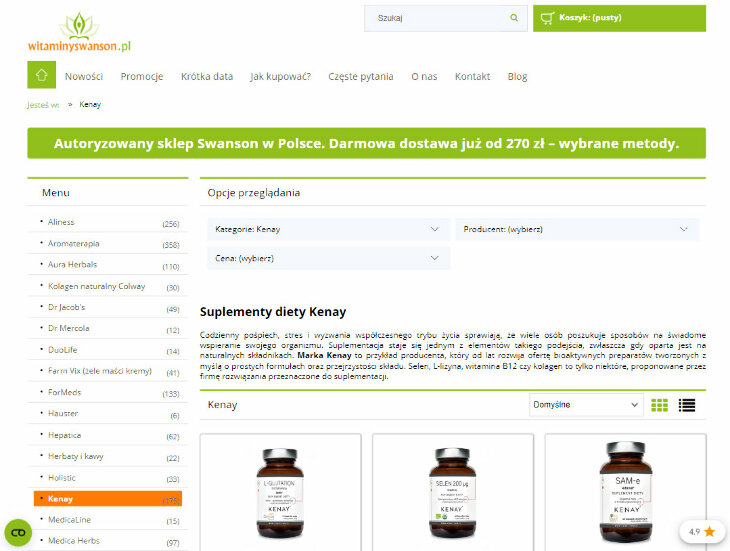Select Aromaterapia category in menu

pos(74,243)
